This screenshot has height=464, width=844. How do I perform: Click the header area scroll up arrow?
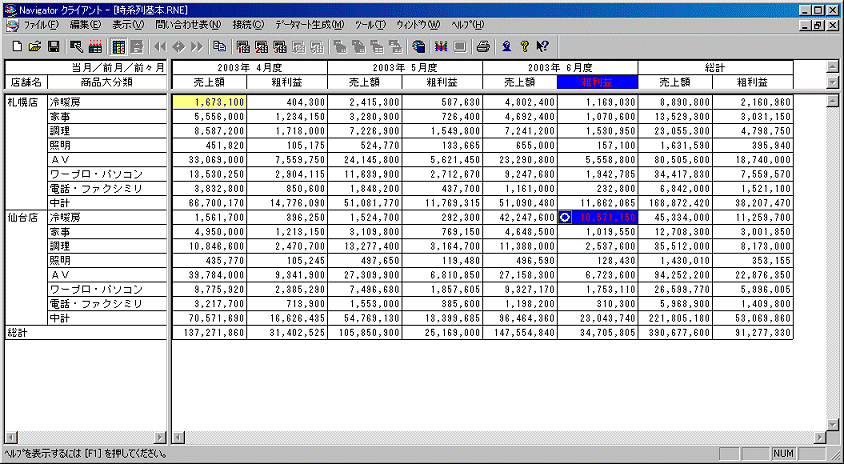tap(832, 67)
